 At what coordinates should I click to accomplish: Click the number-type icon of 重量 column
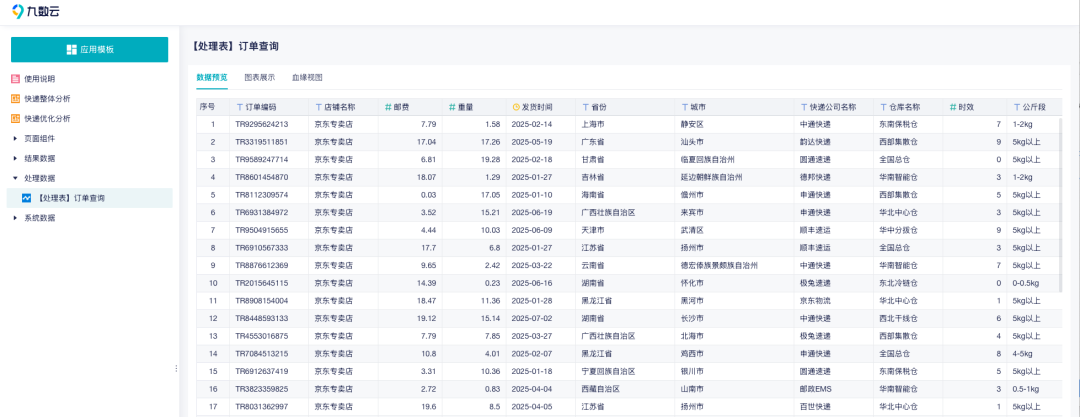(x=452, y=108)
